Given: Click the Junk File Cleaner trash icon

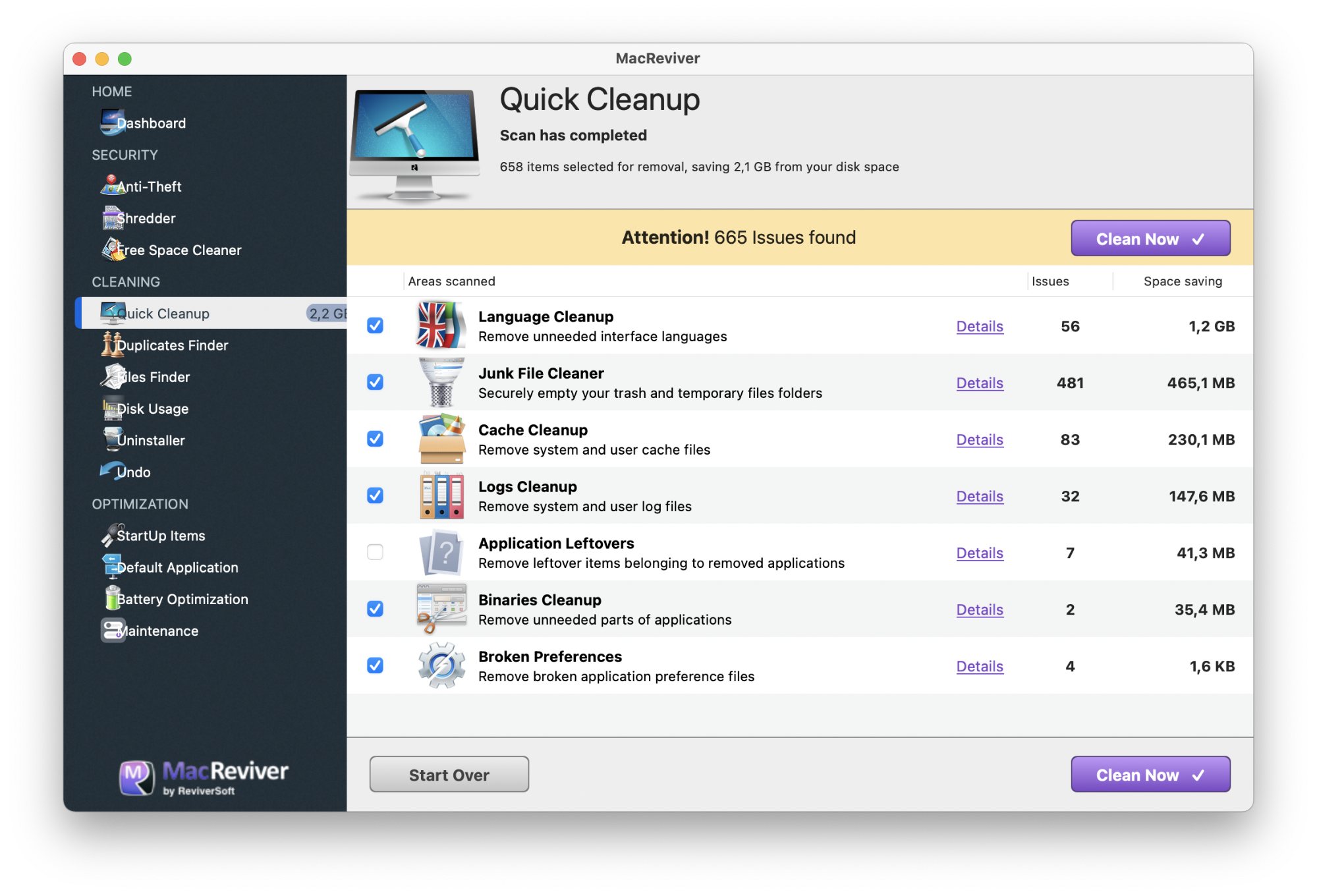Looking at the screenshot, I should coord(441,382).
